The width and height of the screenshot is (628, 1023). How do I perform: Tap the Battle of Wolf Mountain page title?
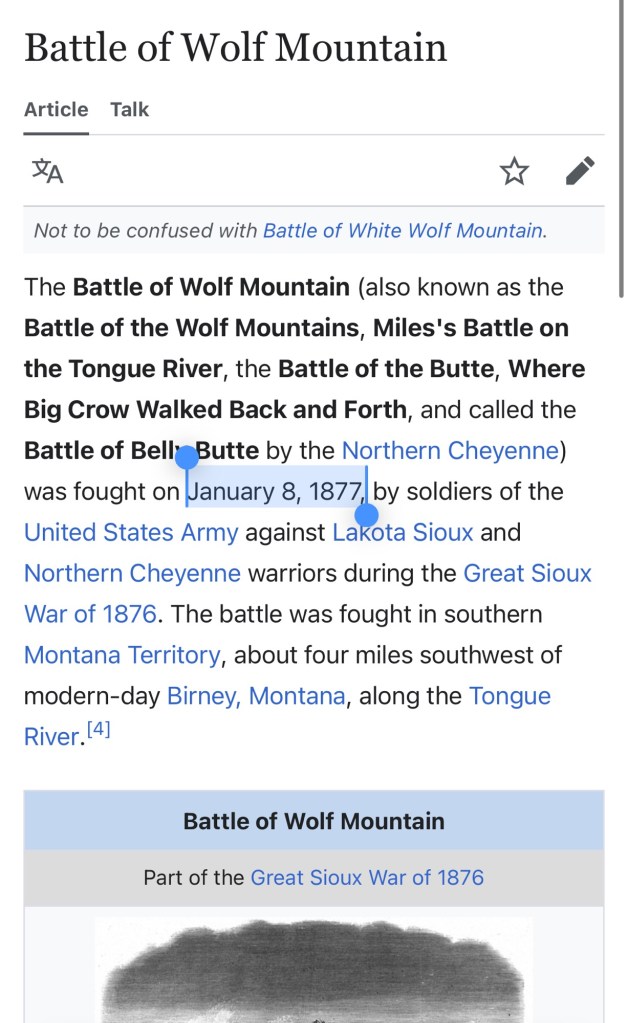(235, 48)
